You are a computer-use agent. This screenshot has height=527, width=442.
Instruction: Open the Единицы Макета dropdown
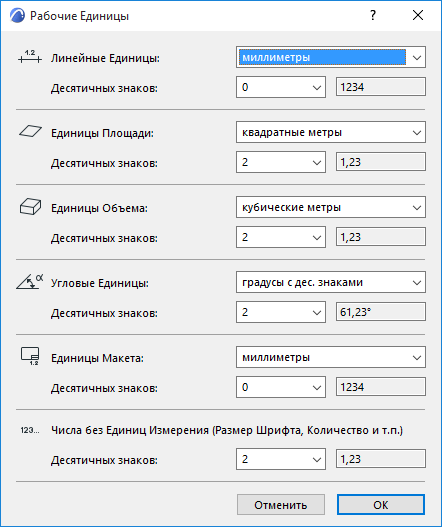[x=331, y=357]
